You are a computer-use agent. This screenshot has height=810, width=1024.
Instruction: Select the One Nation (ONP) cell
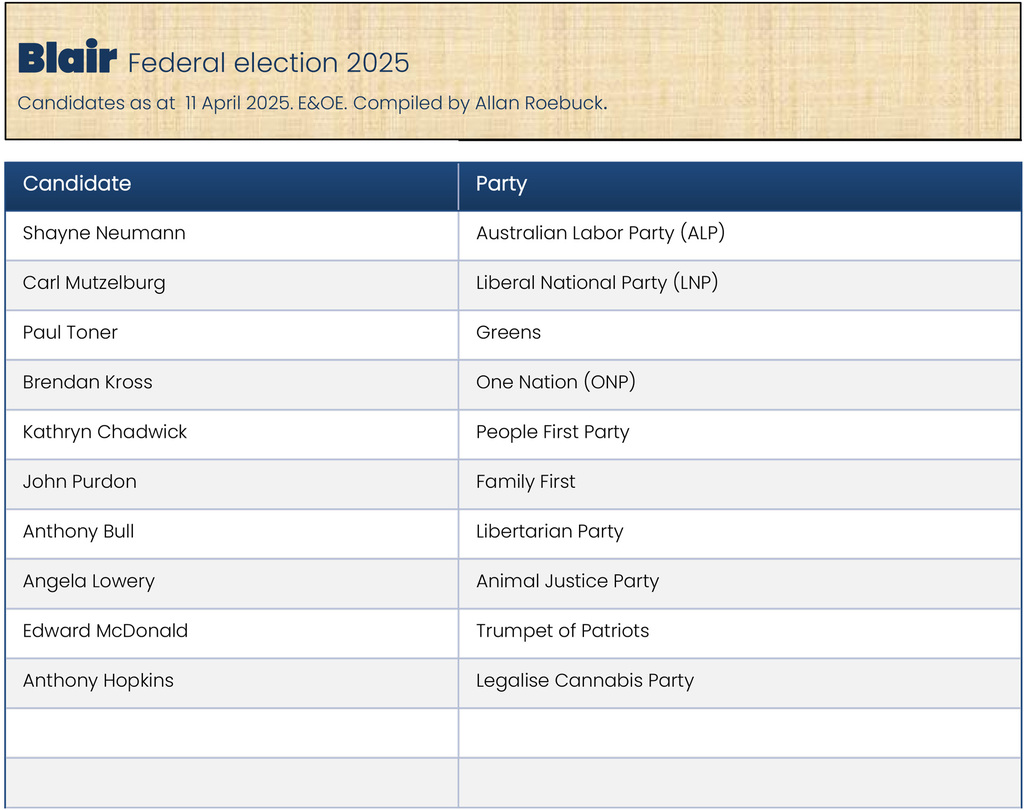coord(555,383)
